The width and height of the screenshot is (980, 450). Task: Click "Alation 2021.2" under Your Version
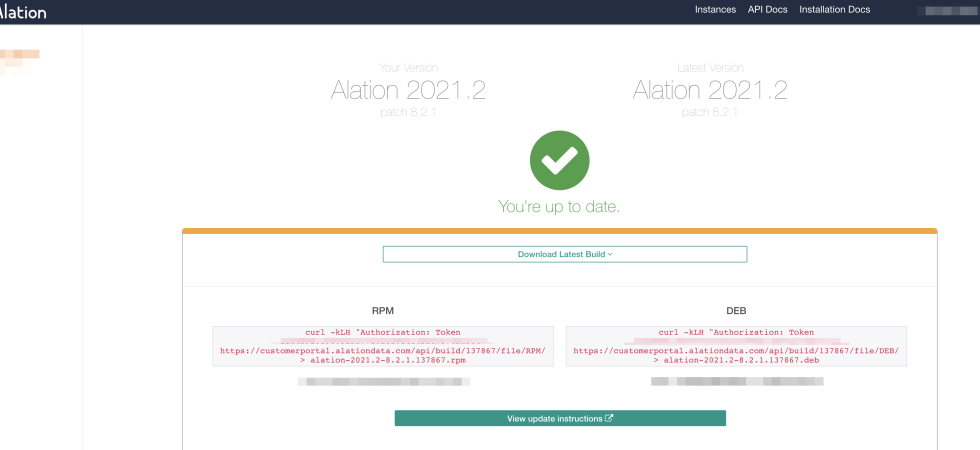click(408, 91)
